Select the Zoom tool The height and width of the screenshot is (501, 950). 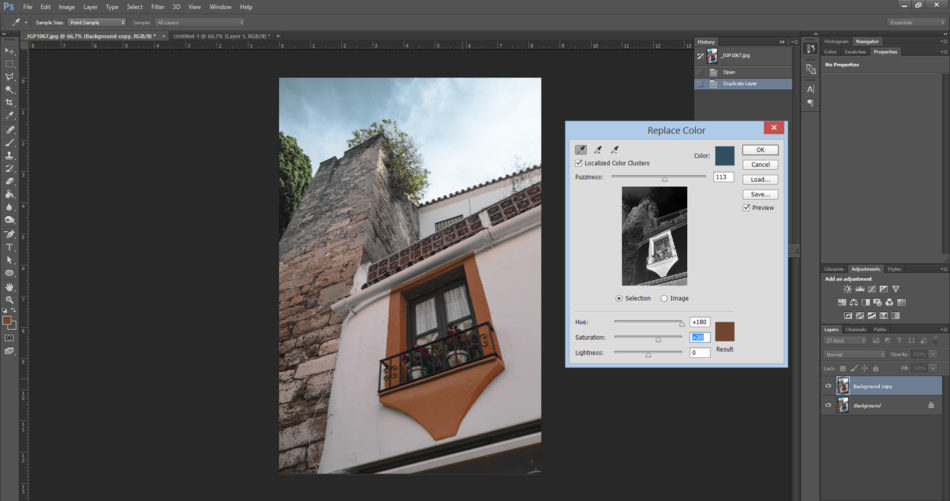click(x=10, y=299)
